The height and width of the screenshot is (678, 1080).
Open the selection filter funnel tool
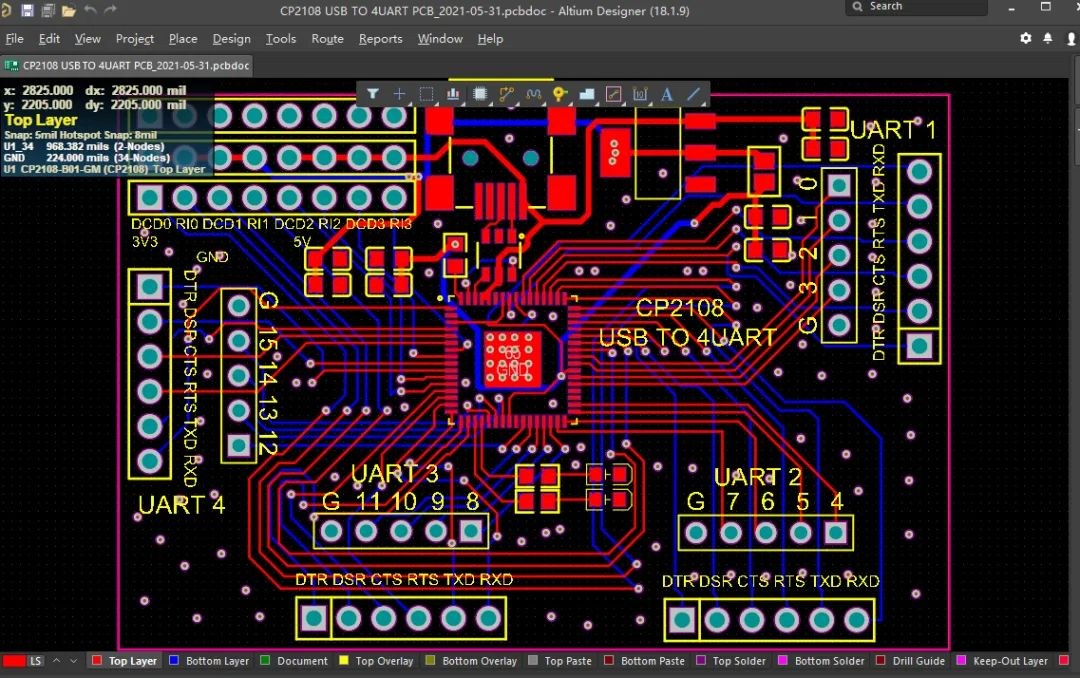[373, 94]
